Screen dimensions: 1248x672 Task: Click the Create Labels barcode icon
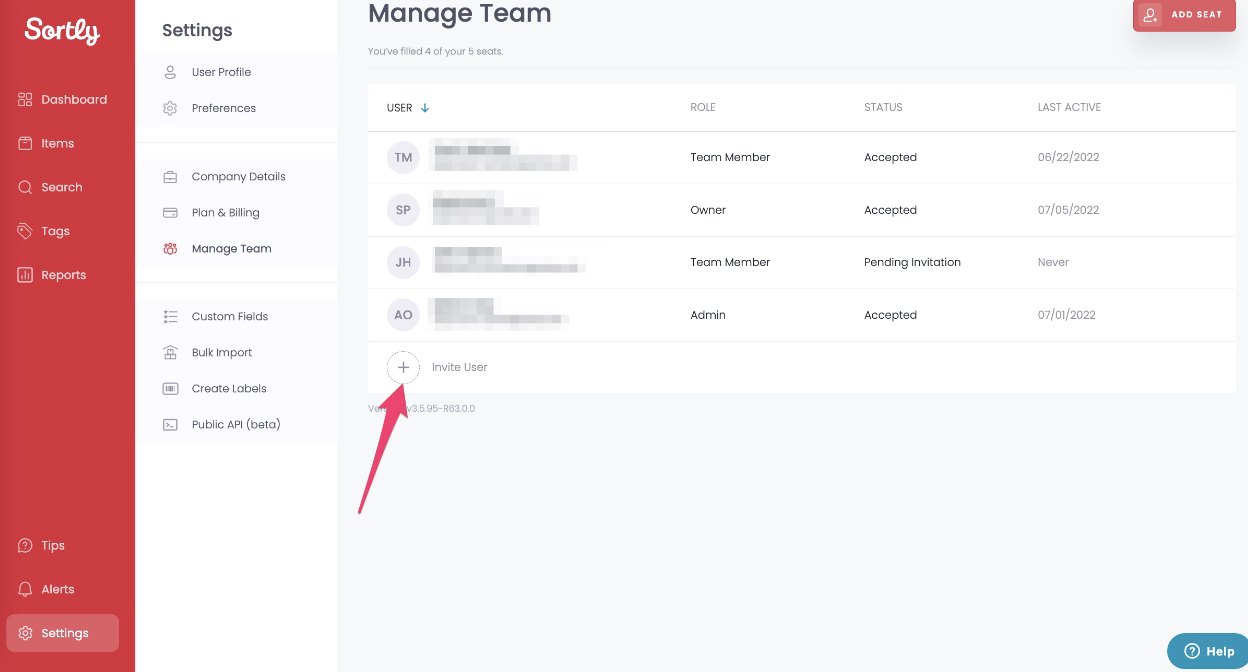click(171, 388)
